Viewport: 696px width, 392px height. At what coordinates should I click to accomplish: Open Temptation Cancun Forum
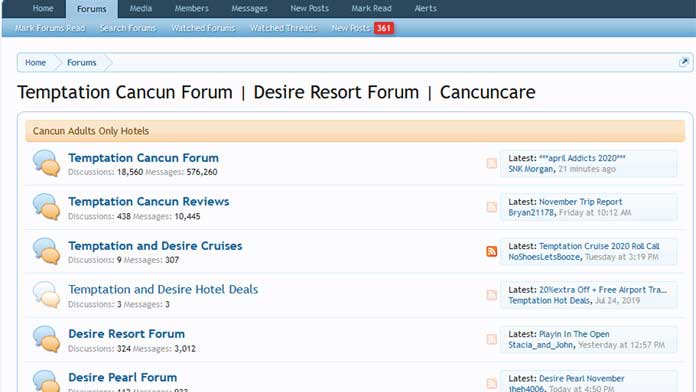coord(143,158)
